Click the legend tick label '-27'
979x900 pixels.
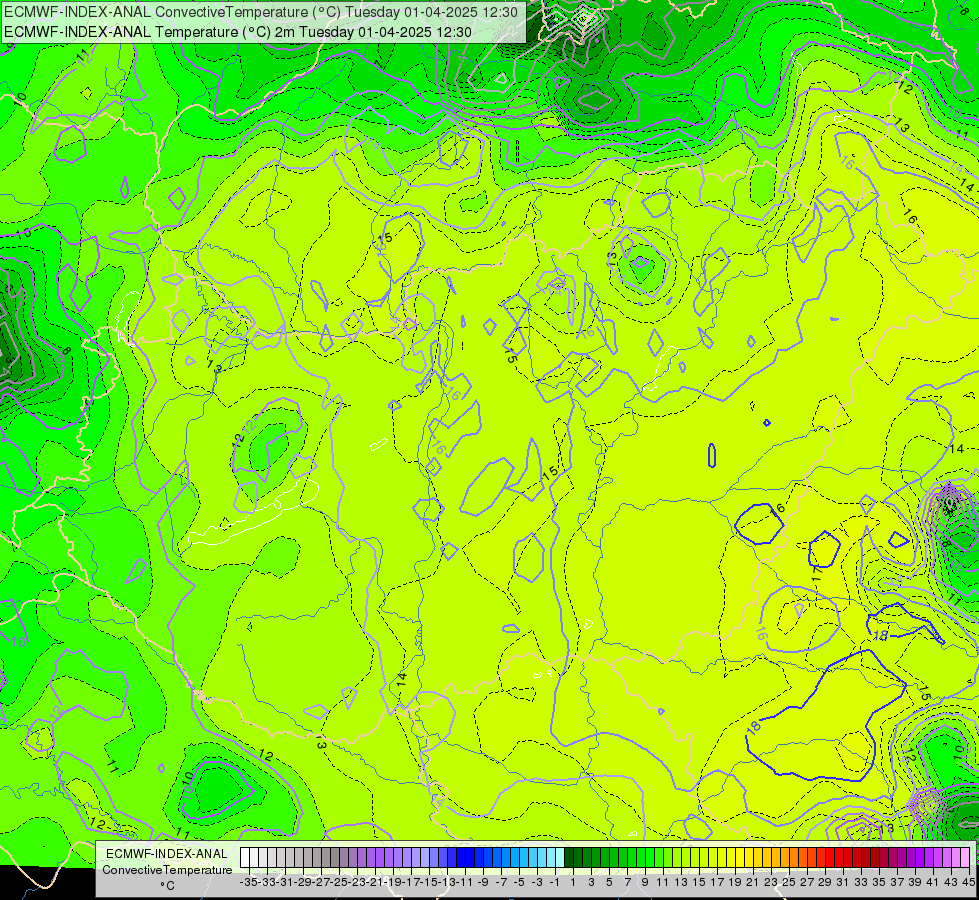(321, 883)
